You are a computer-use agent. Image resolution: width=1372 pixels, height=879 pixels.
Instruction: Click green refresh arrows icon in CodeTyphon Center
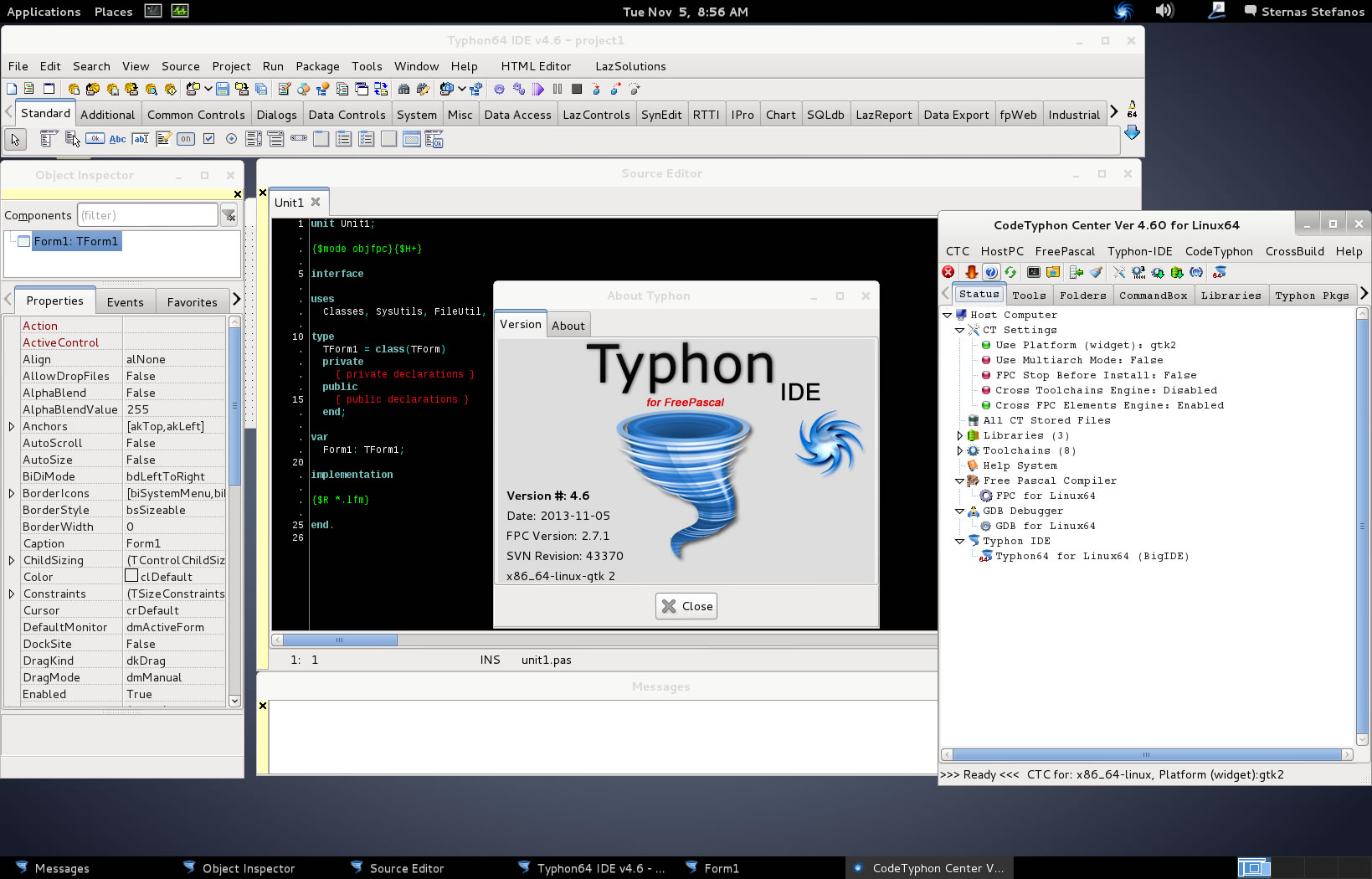click(1010, 272)
